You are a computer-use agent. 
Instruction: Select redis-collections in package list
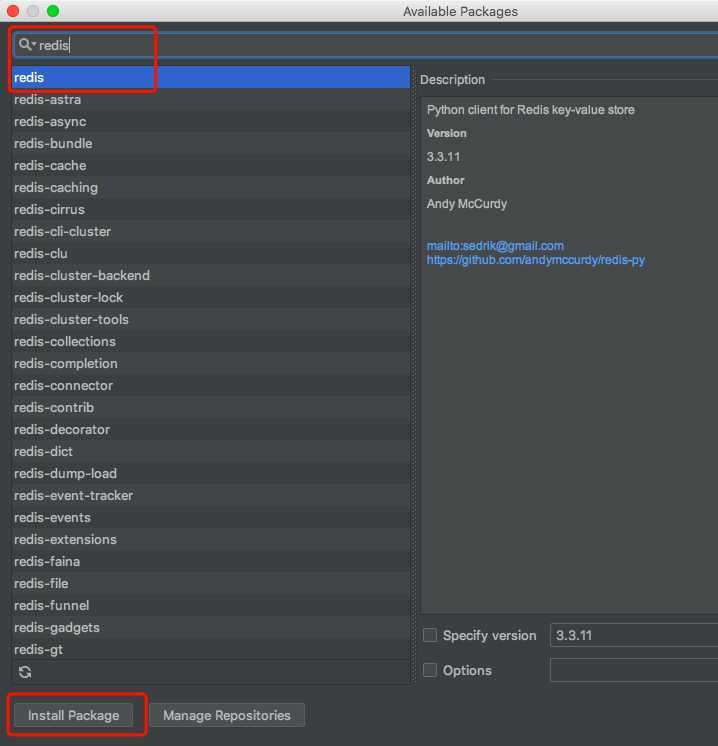pos(211,342)
